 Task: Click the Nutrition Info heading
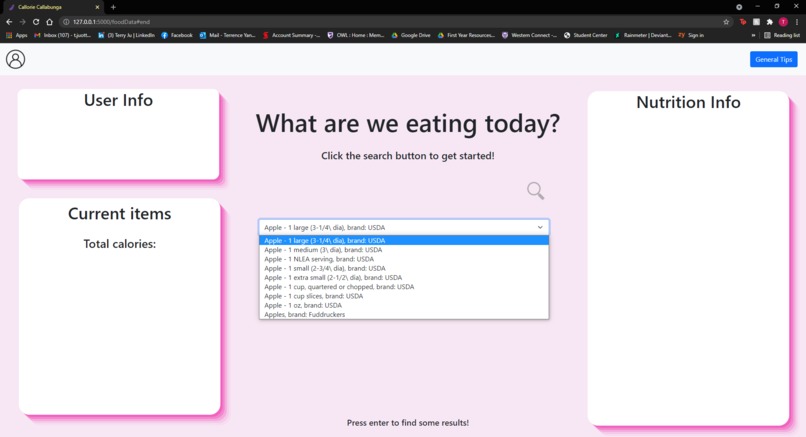(688, 102)
